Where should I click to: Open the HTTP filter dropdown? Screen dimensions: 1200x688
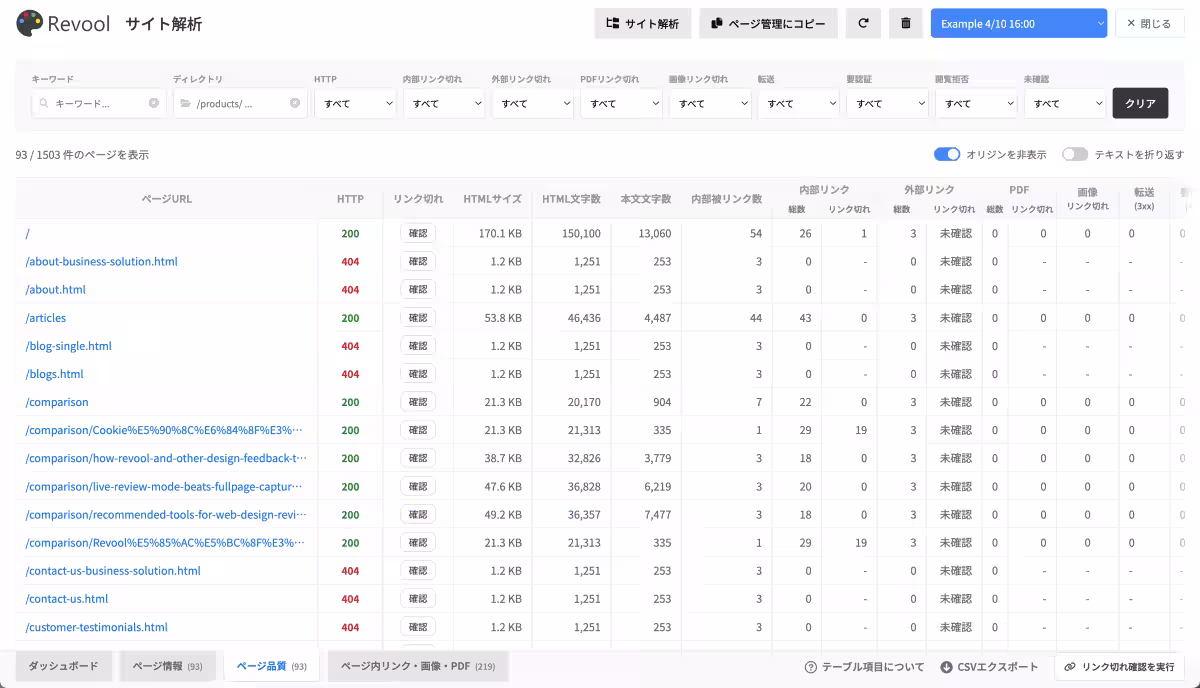click(355, 103)
